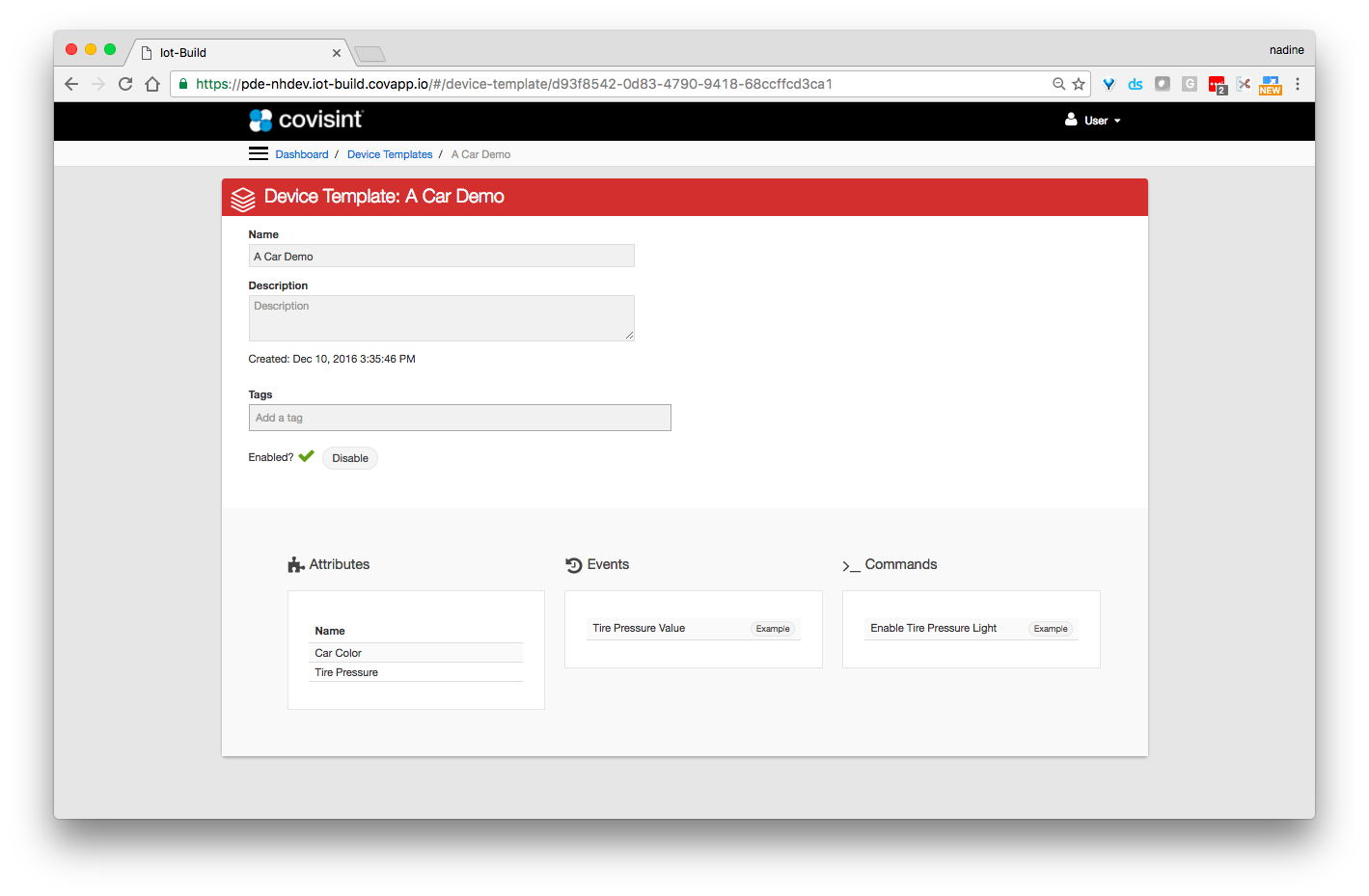This screenshot has height=896, width=1369.
Task: Click the browser back arrow
Action: (x=71, y=84)
